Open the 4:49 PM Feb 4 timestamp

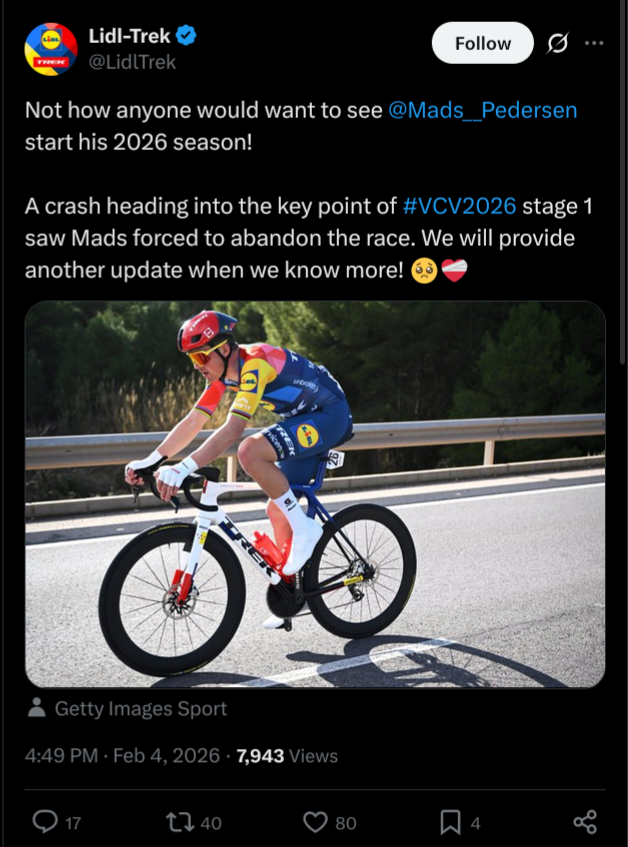tap(122, 756)
